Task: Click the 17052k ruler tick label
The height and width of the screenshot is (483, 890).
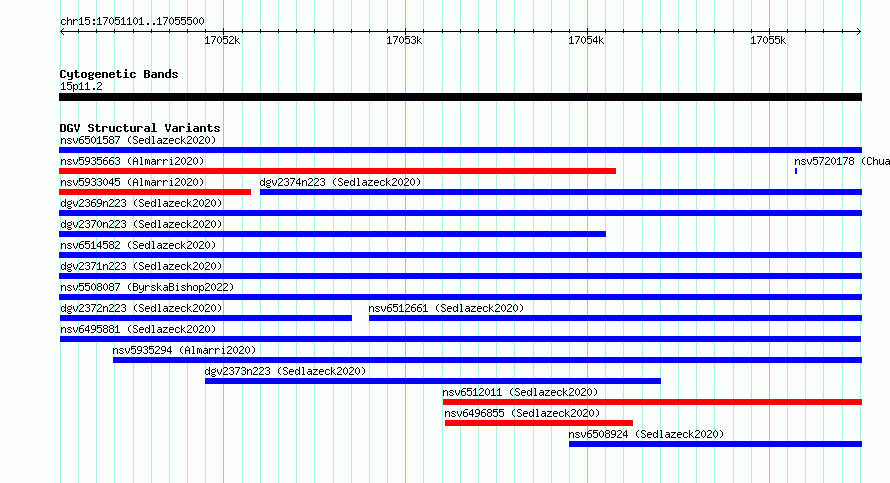Action: pos(222,40)
